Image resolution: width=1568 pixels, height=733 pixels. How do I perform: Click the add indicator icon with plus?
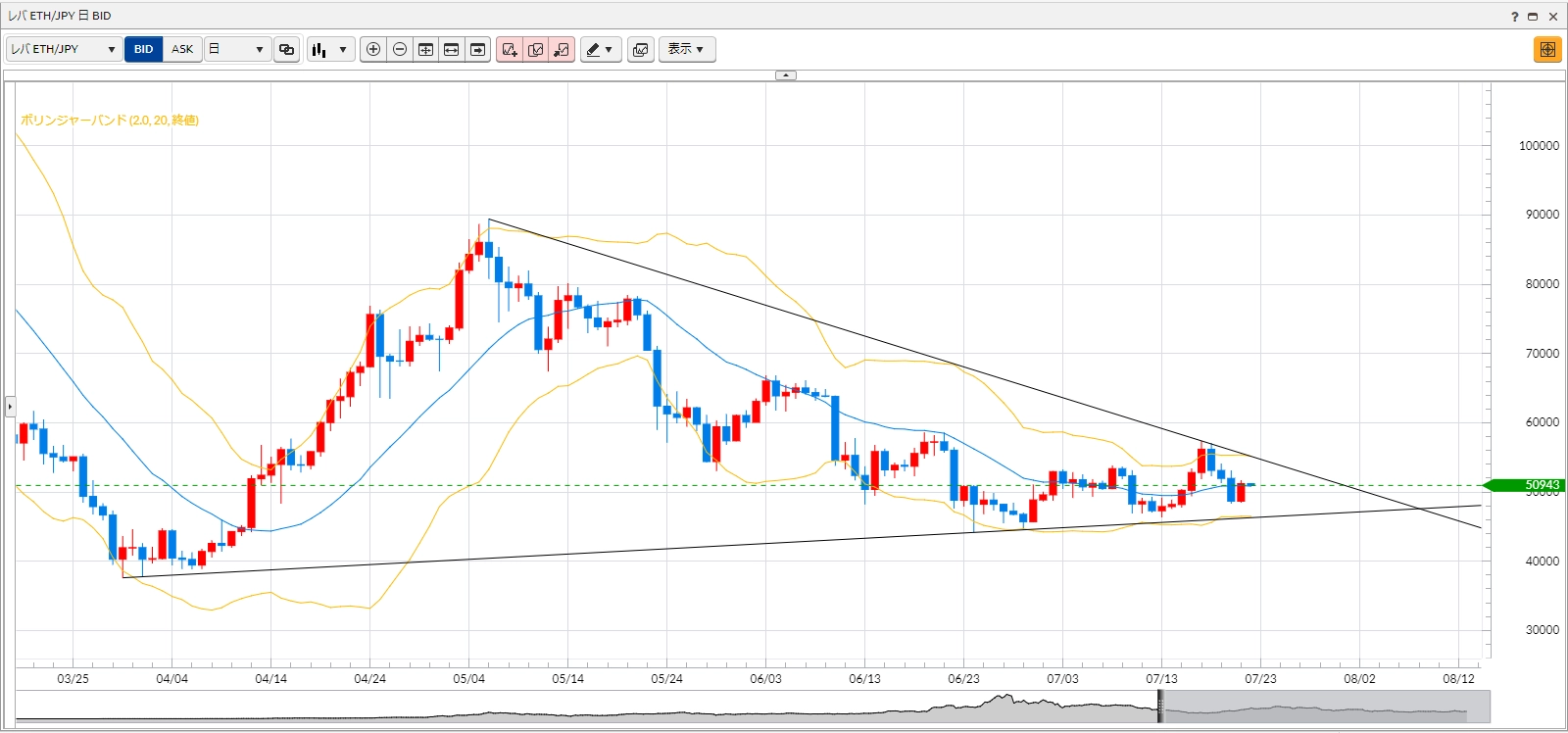click(x=510, y=49)
